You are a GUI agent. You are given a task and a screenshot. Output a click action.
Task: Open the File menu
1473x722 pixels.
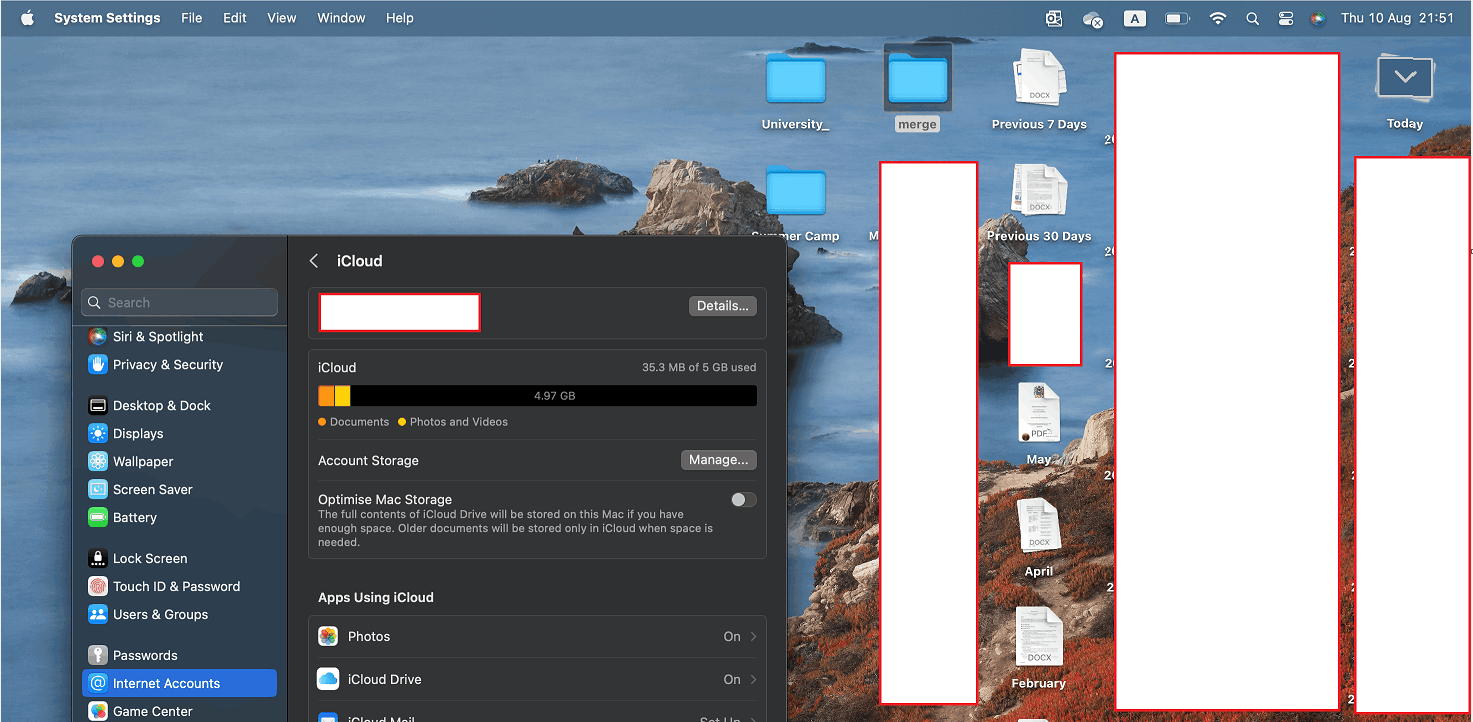[x=191, y=18]
